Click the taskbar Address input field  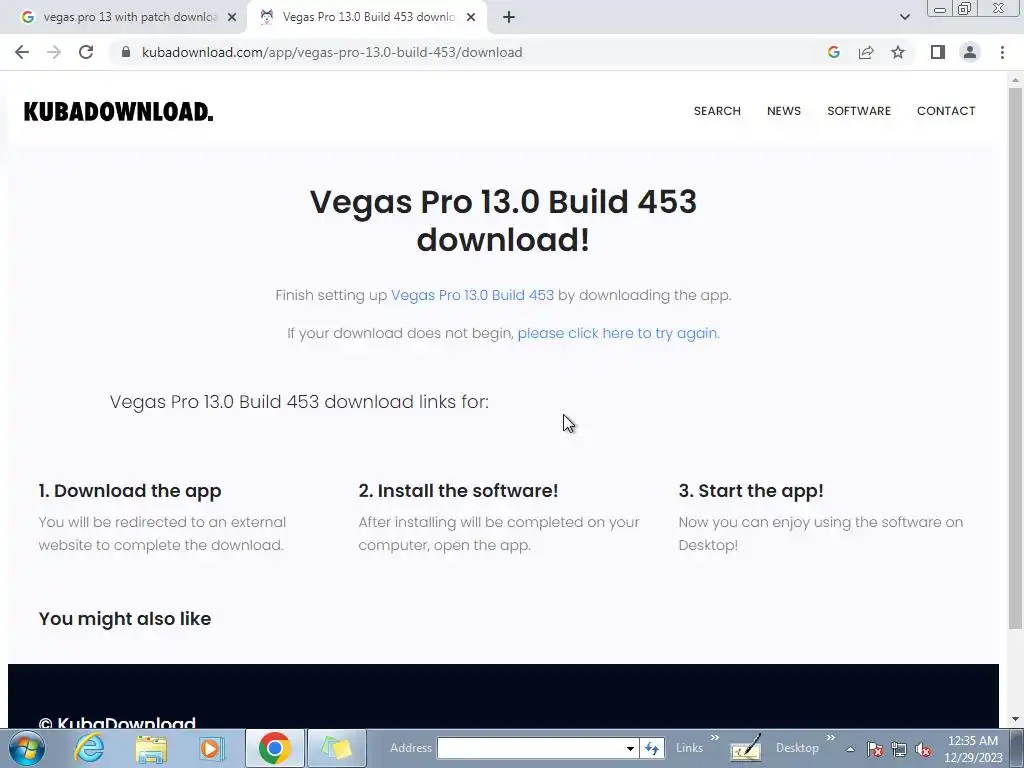(530, 748)
